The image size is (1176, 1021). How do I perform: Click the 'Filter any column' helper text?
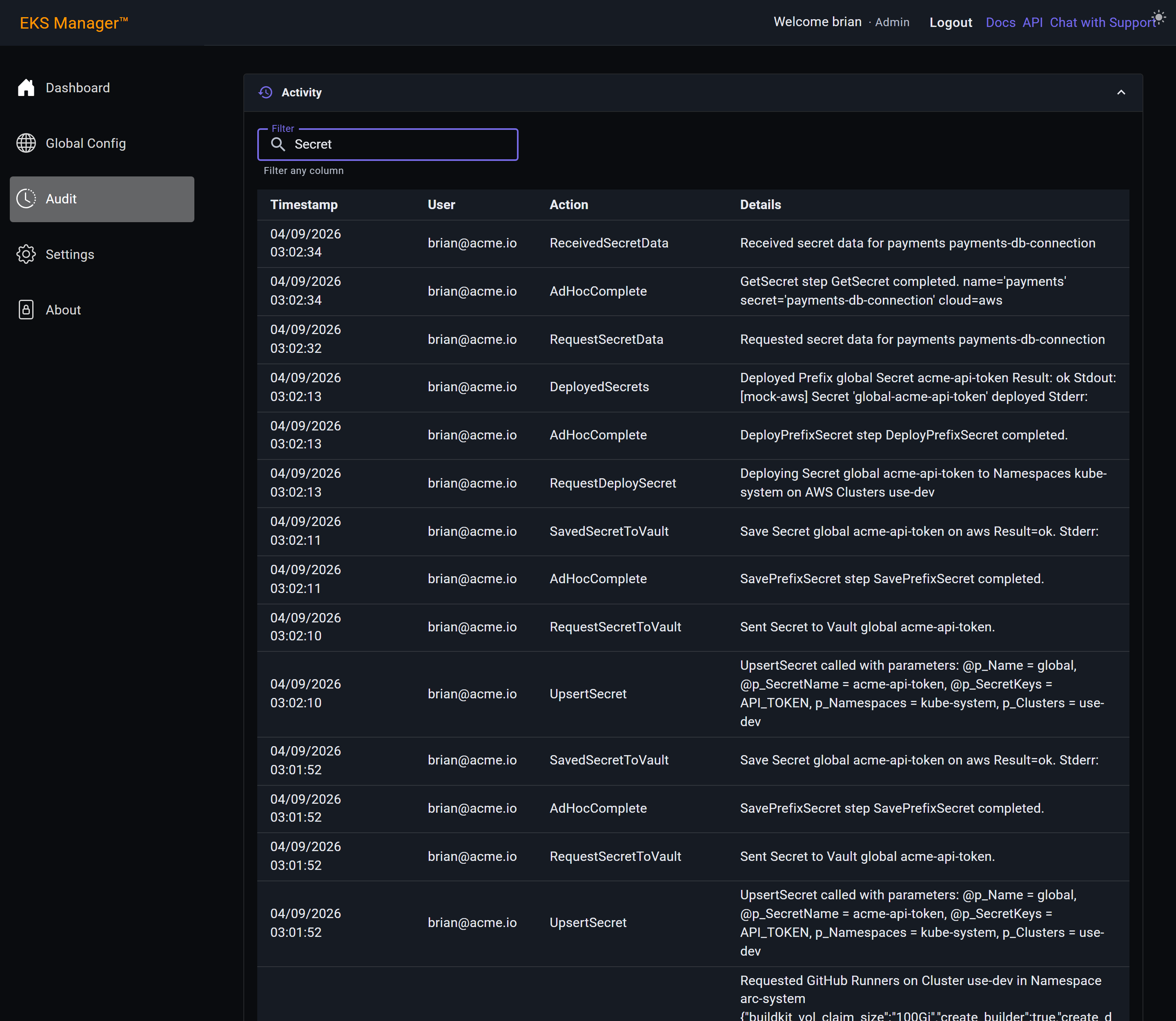[x=304, y=170]
